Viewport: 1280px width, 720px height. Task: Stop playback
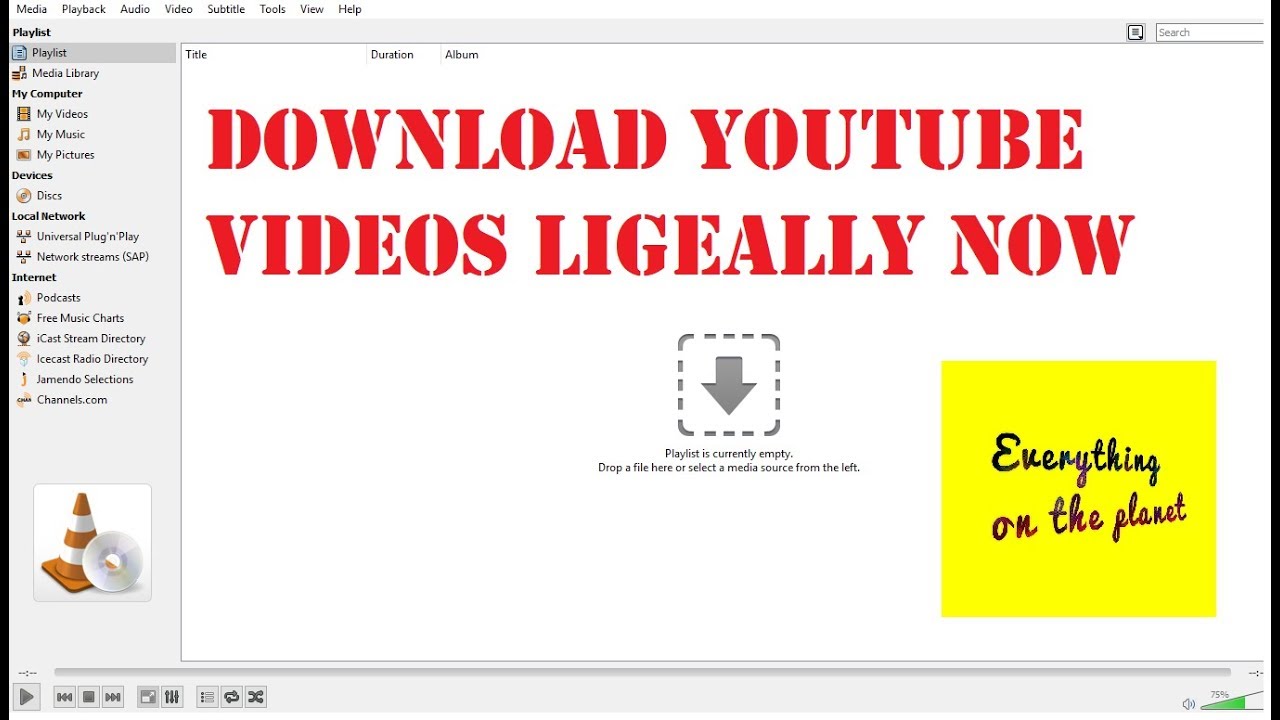(88, 697)
